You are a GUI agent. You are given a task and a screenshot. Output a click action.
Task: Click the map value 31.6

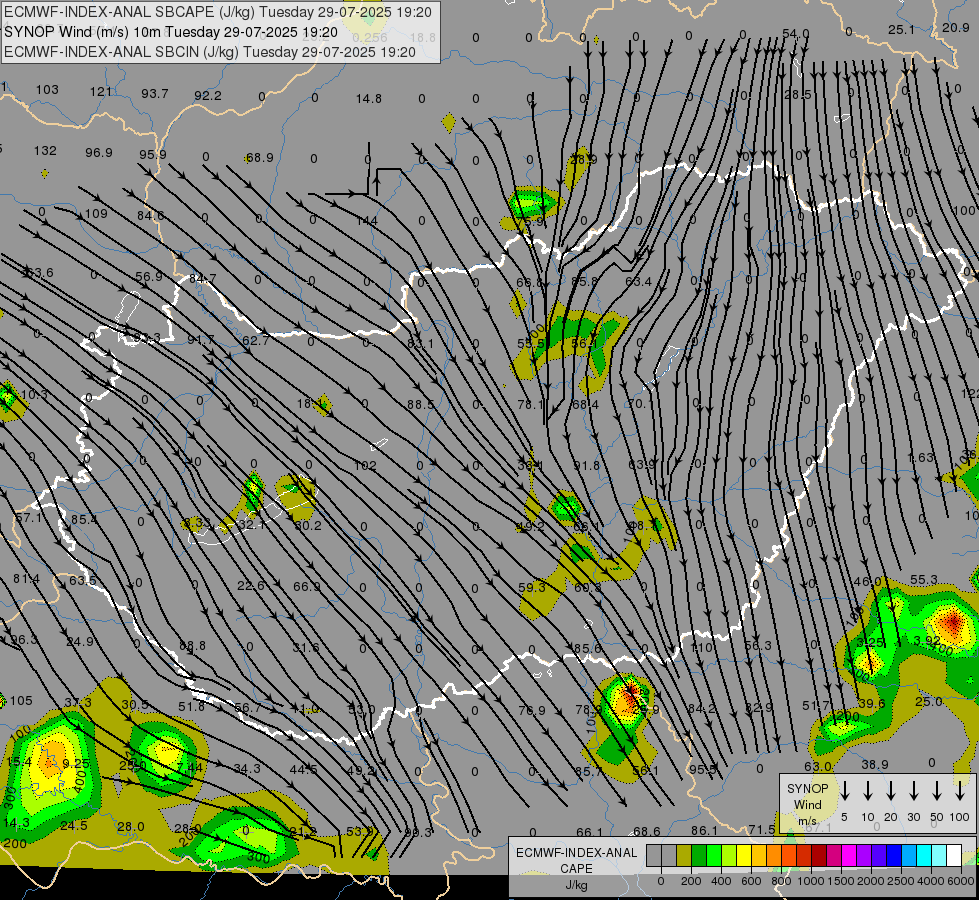click(305, 648)
